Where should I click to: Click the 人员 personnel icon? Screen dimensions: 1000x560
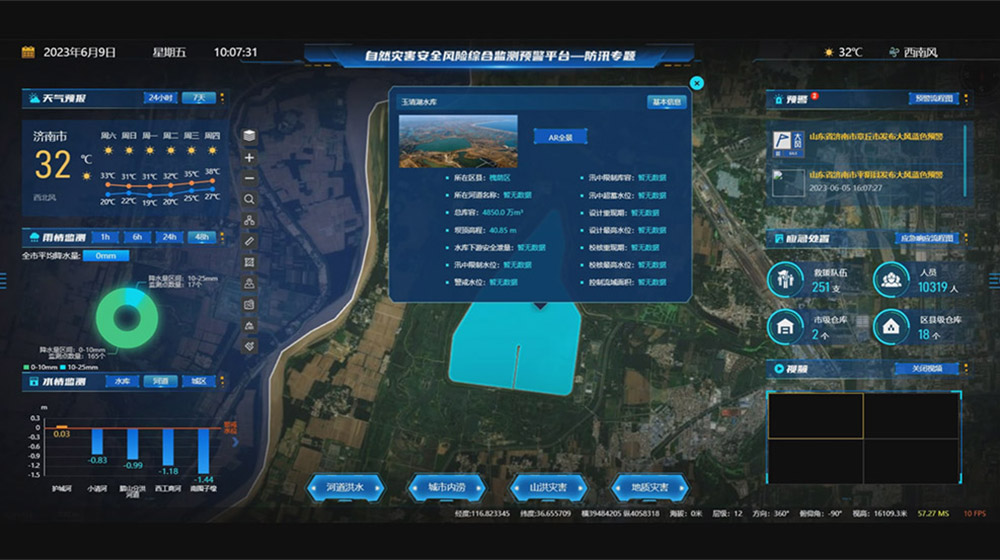pos(890,280)
